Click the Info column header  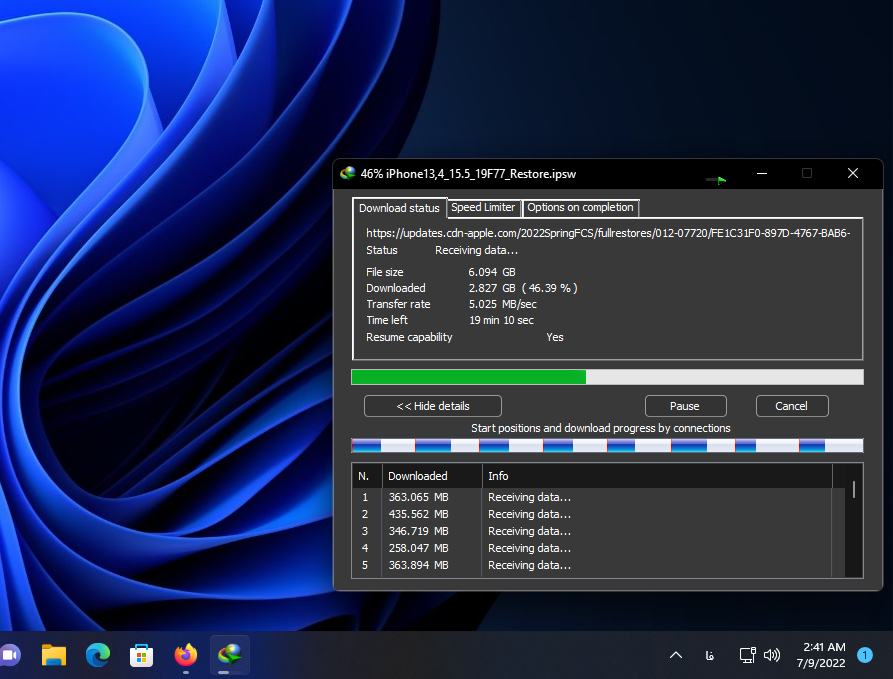click(x=657, y=476)
